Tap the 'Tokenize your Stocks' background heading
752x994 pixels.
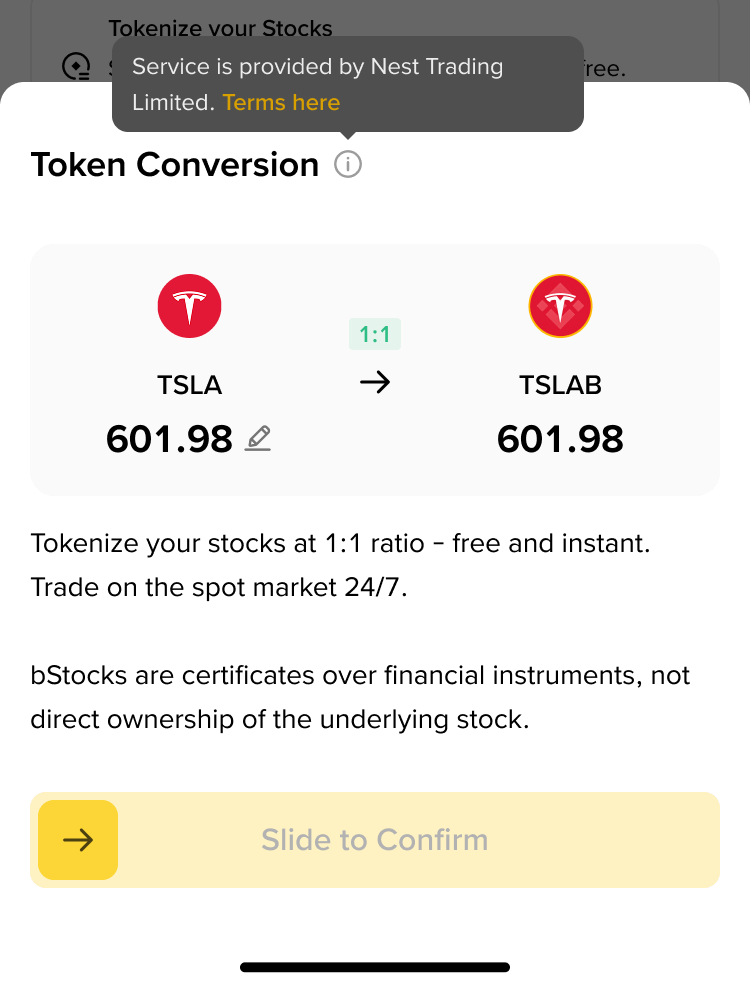pyautogui.click(x=221, y=29)
